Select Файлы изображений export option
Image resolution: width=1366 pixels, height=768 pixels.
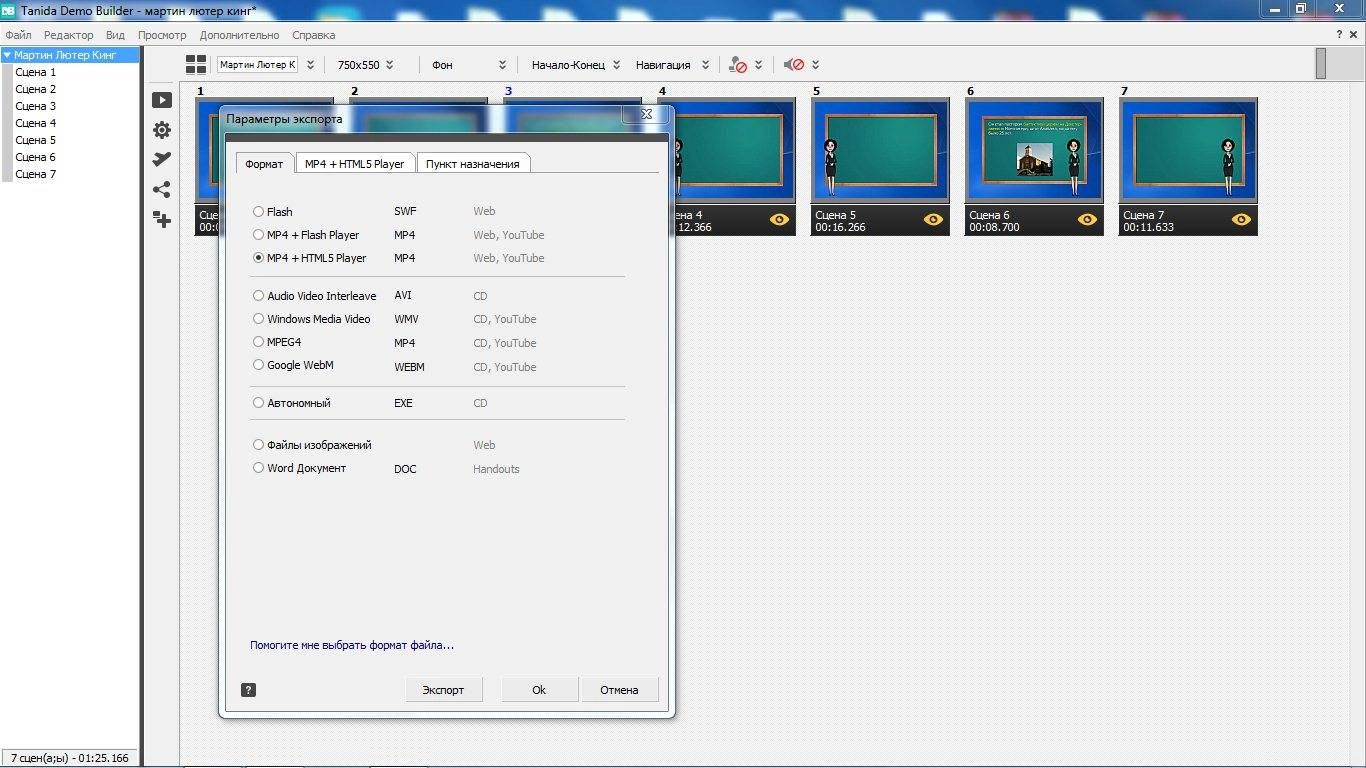(259, 445)
